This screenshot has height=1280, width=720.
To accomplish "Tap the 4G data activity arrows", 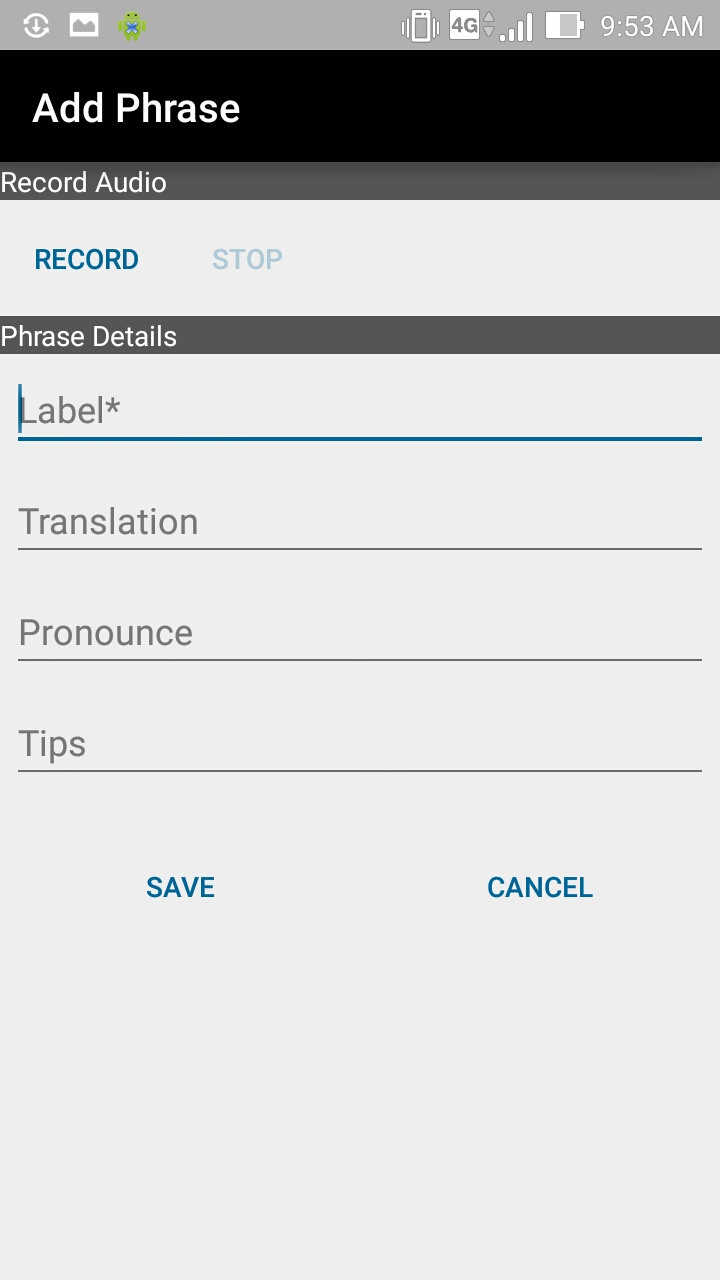I will [x=488, y=25].
